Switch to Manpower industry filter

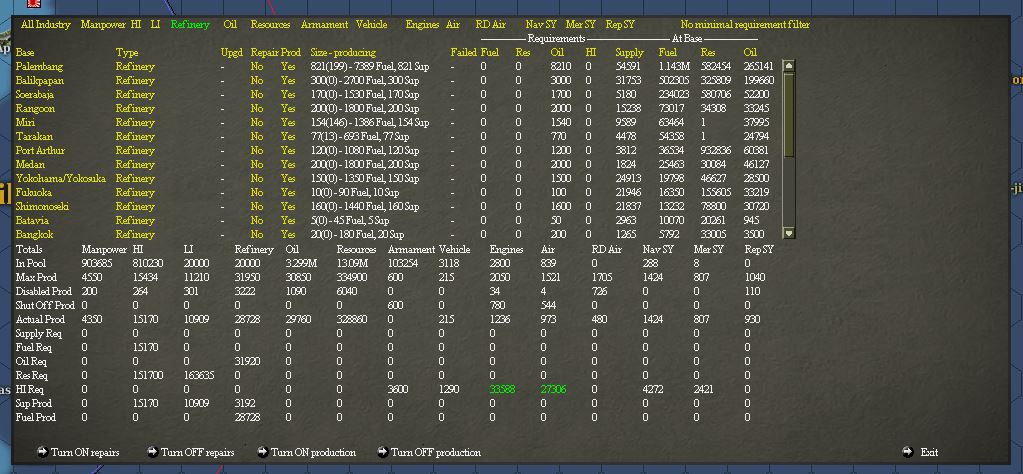click(x=103, y=25)
